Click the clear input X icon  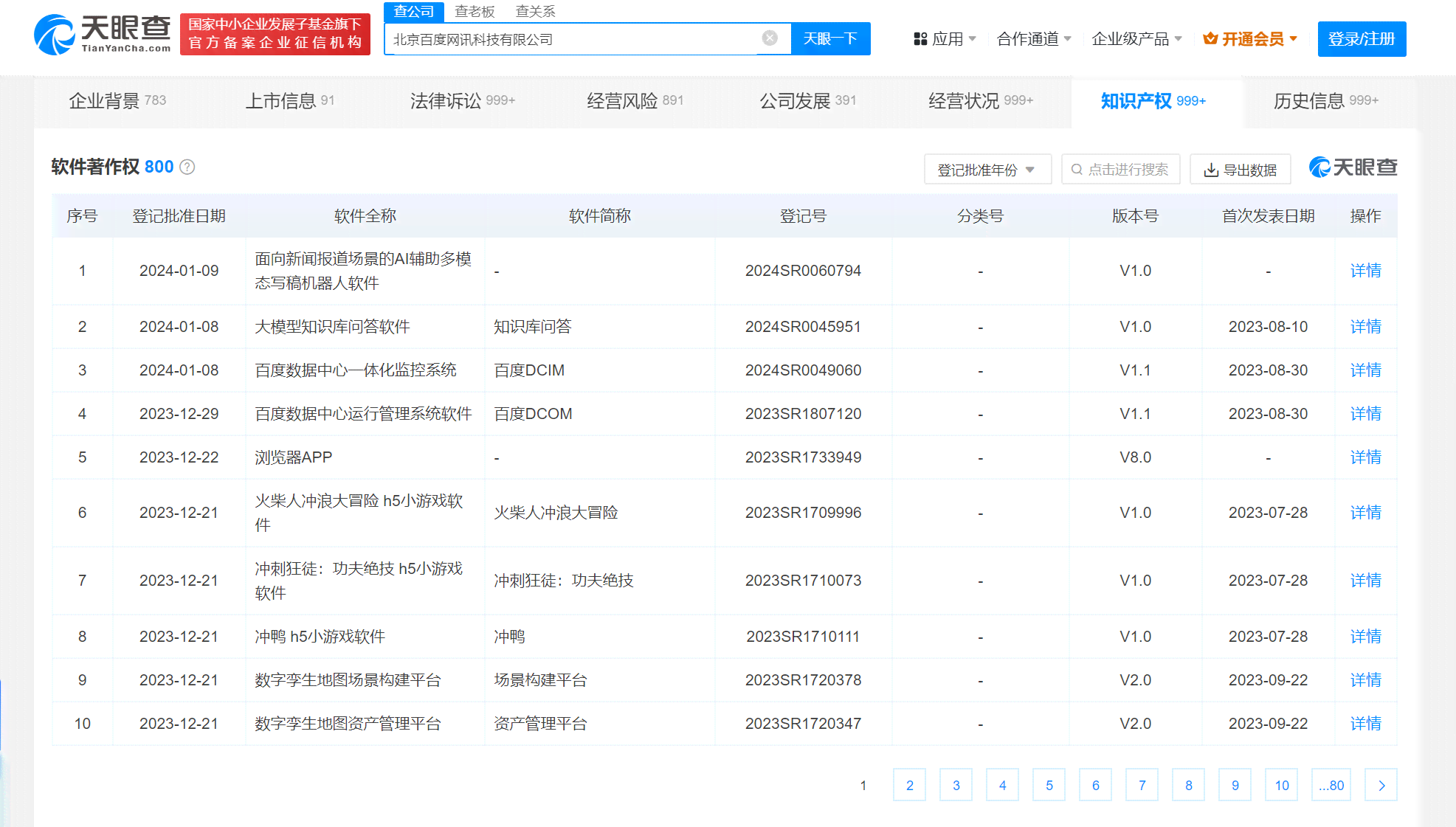(x=770, y=38)
